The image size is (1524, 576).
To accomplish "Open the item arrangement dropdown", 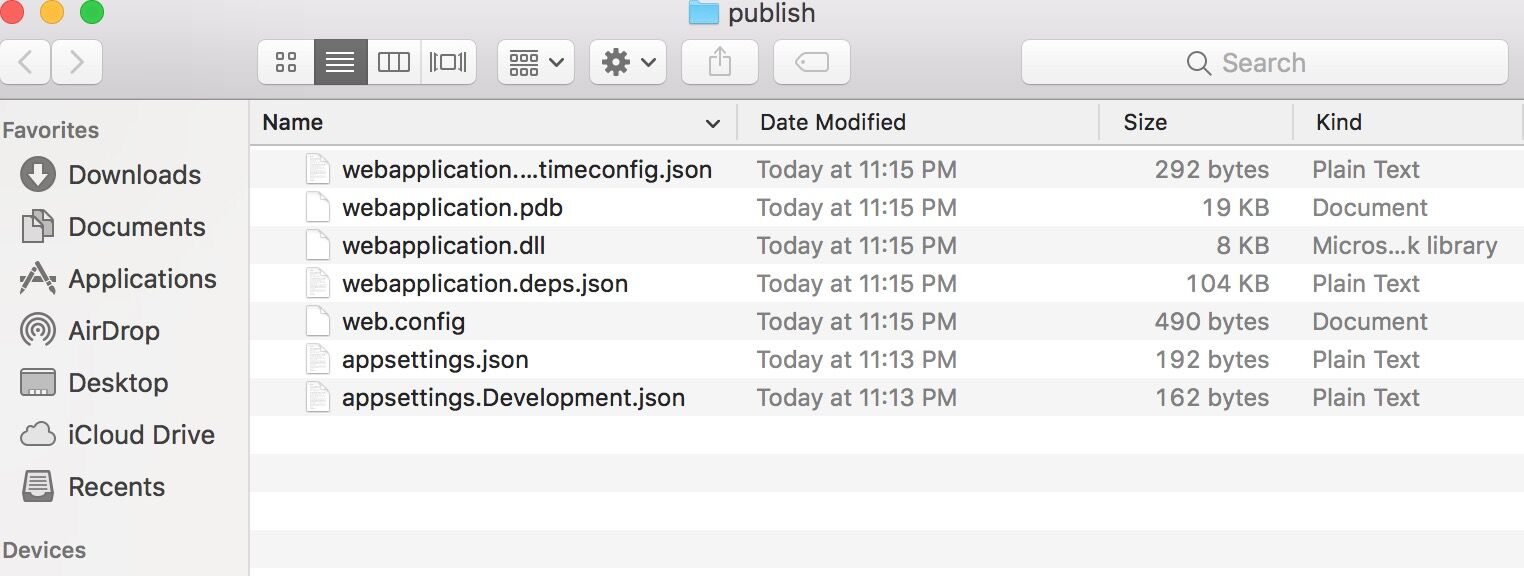I will pos(535,61).
